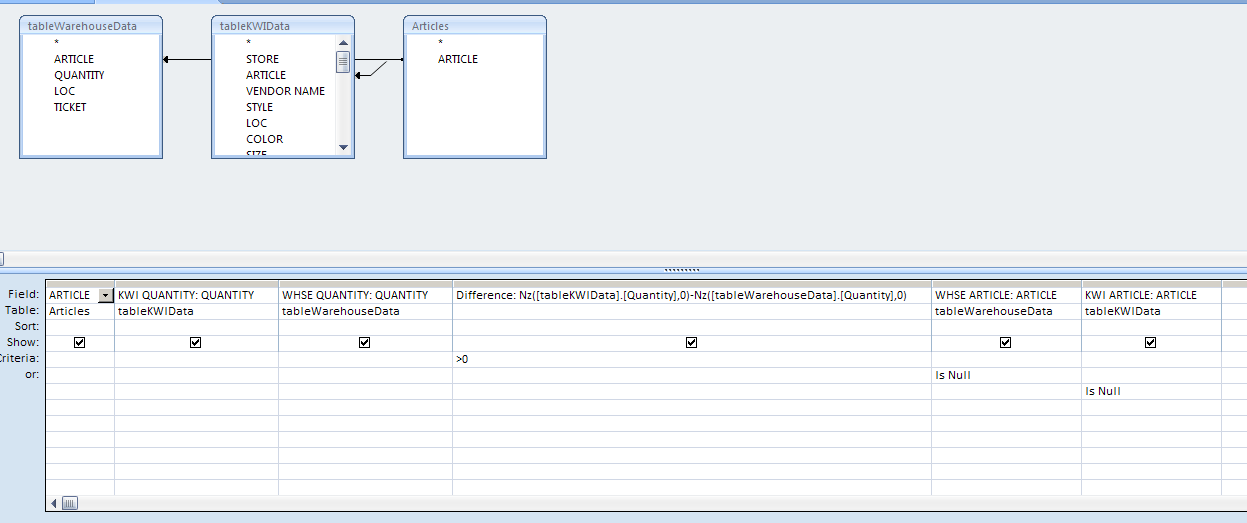Select the tableKWIData table title bar
Screen dimensions: 1247x523
click(283, 26)
